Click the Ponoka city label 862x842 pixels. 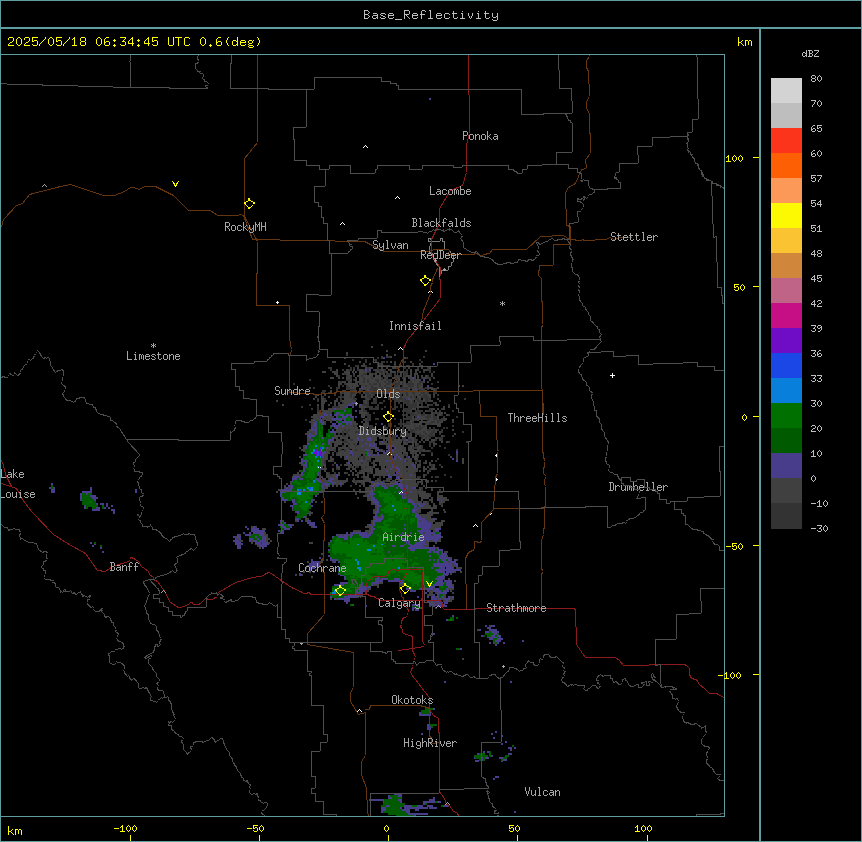[x=480, y=136]
